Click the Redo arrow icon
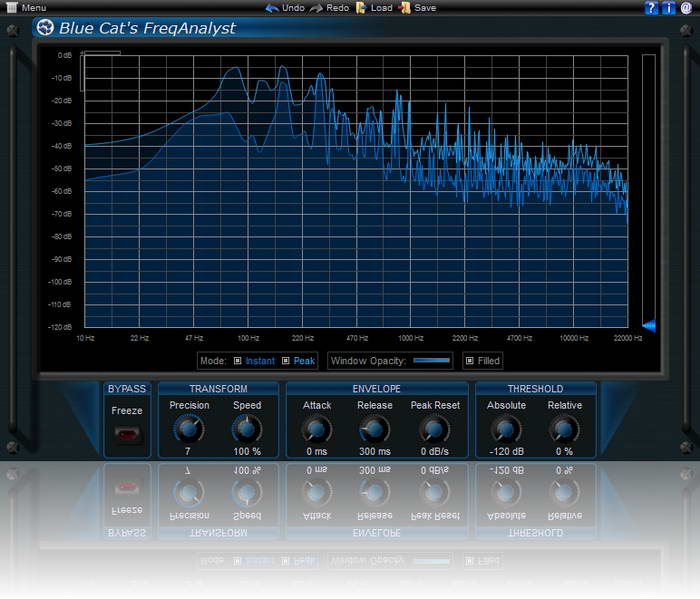This screenshot has width=700, height=599. point(316,8)
